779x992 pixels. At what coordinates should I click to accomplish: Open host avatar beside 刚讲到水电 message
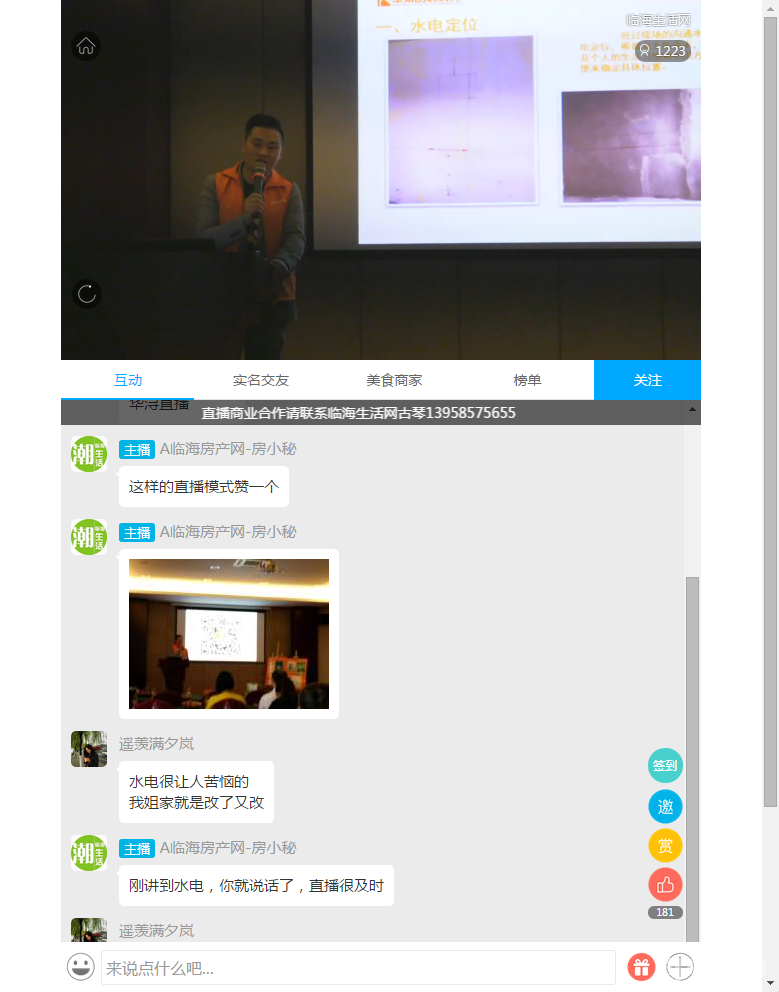(89, 853)
